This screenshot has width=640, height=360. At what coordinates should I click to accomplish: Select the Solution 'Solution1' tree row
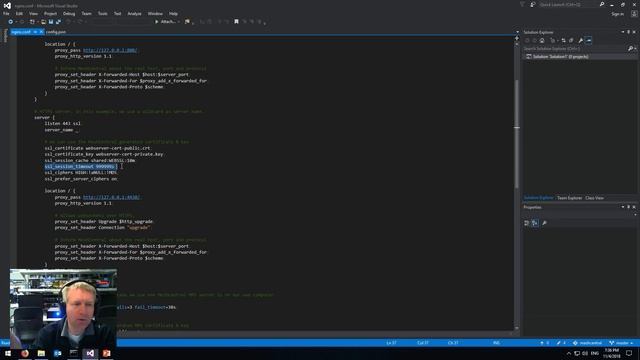[580, 56]
